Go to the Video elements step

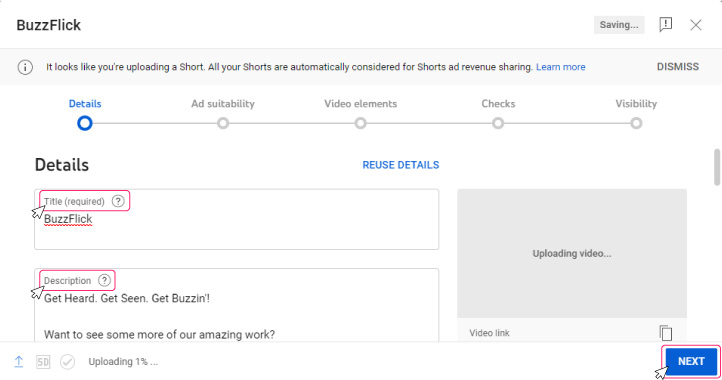361,104
